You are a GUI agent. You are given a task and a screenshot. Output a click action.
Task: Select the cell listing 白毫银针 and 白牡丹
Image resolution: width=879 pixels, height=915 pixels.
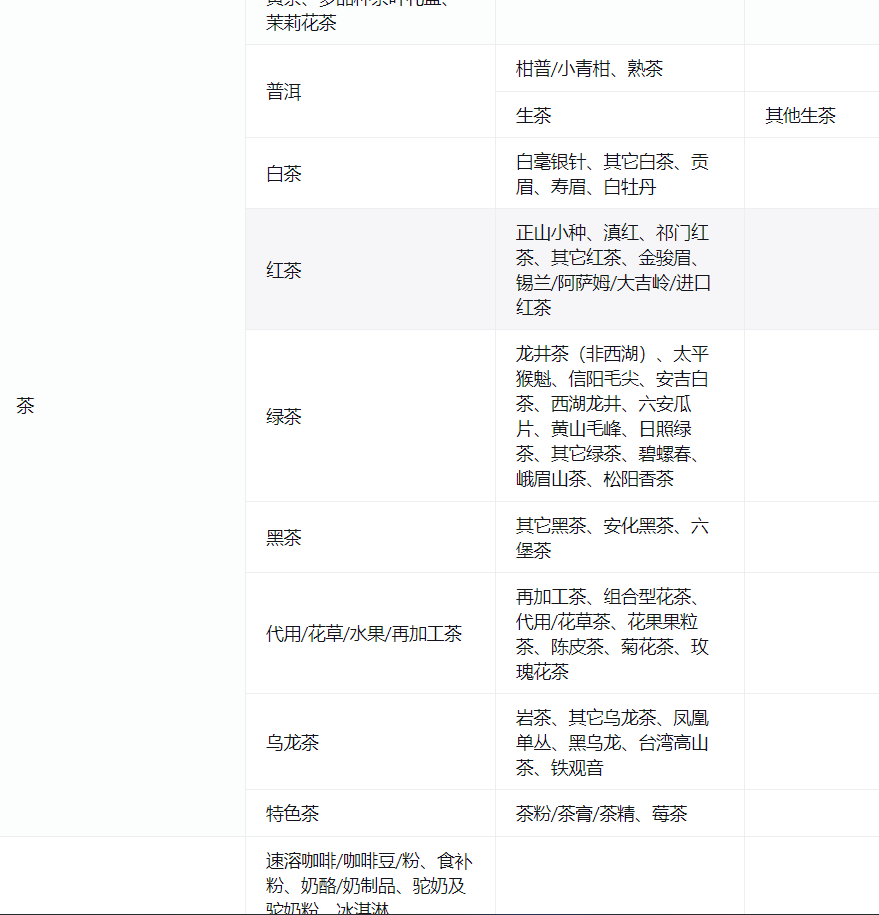pos(612,174)
